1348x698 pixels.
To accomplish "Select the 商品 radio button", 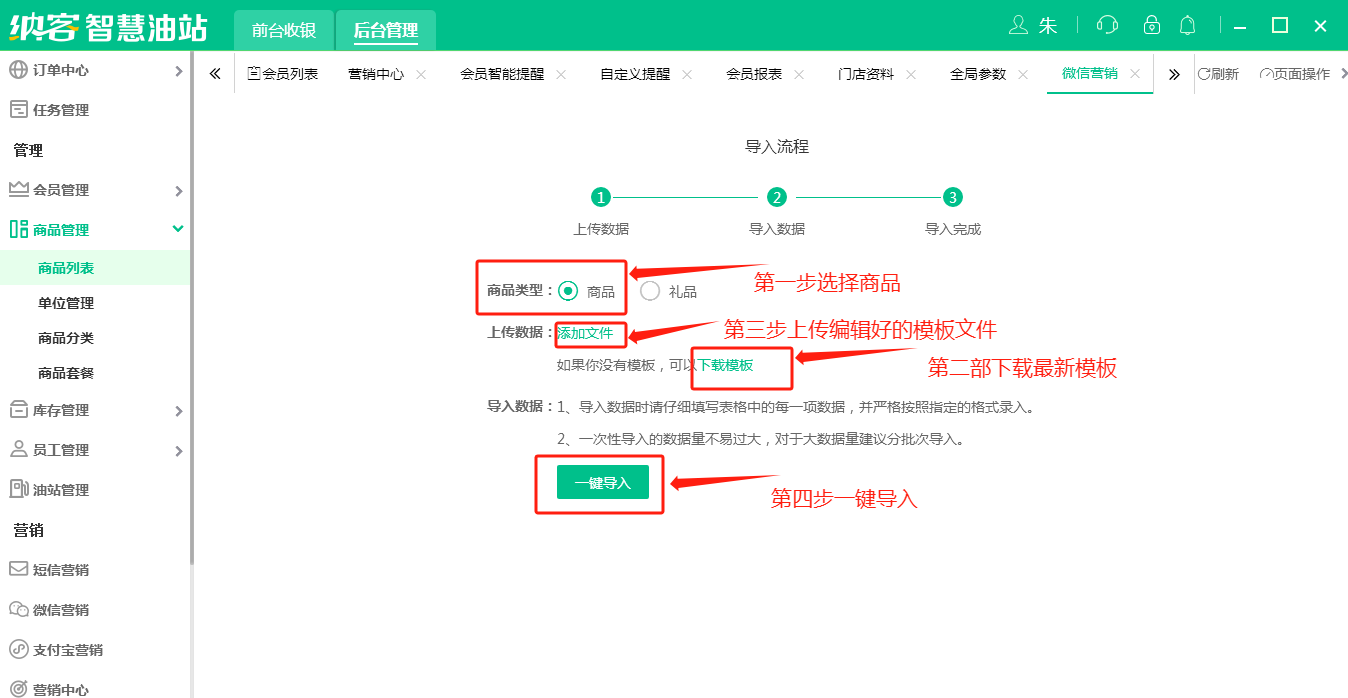I will click(569, 291).
